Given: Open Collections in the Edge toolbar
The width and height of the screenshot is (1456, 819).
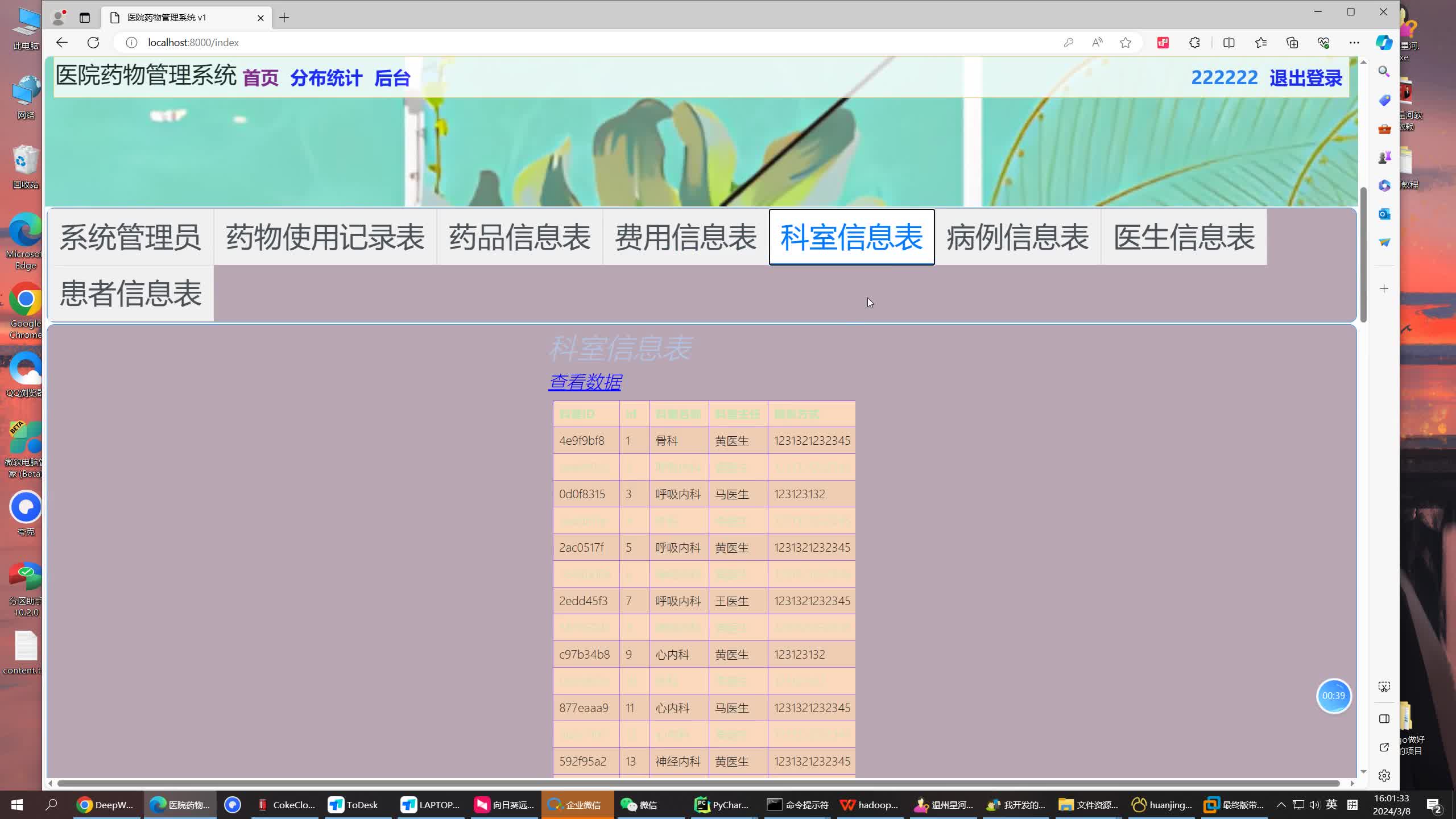Looking at the screenshot, I should [1293, 43].
